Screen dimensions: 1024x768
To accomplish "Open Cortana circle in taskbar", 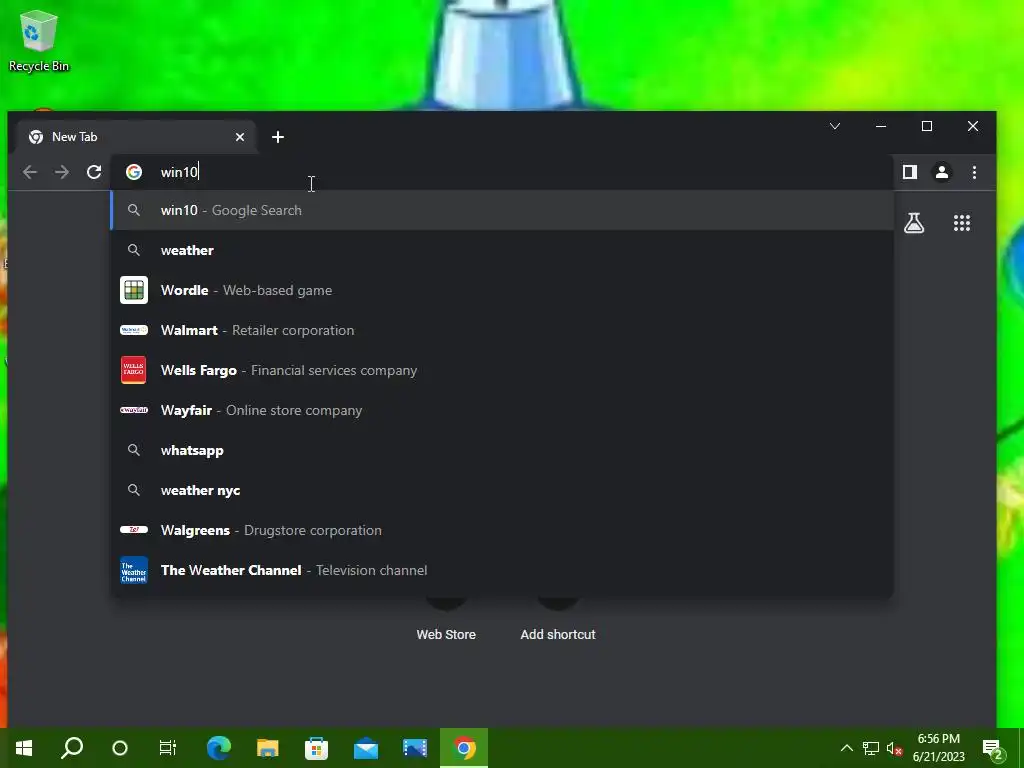I will click(x=120, y=748).
